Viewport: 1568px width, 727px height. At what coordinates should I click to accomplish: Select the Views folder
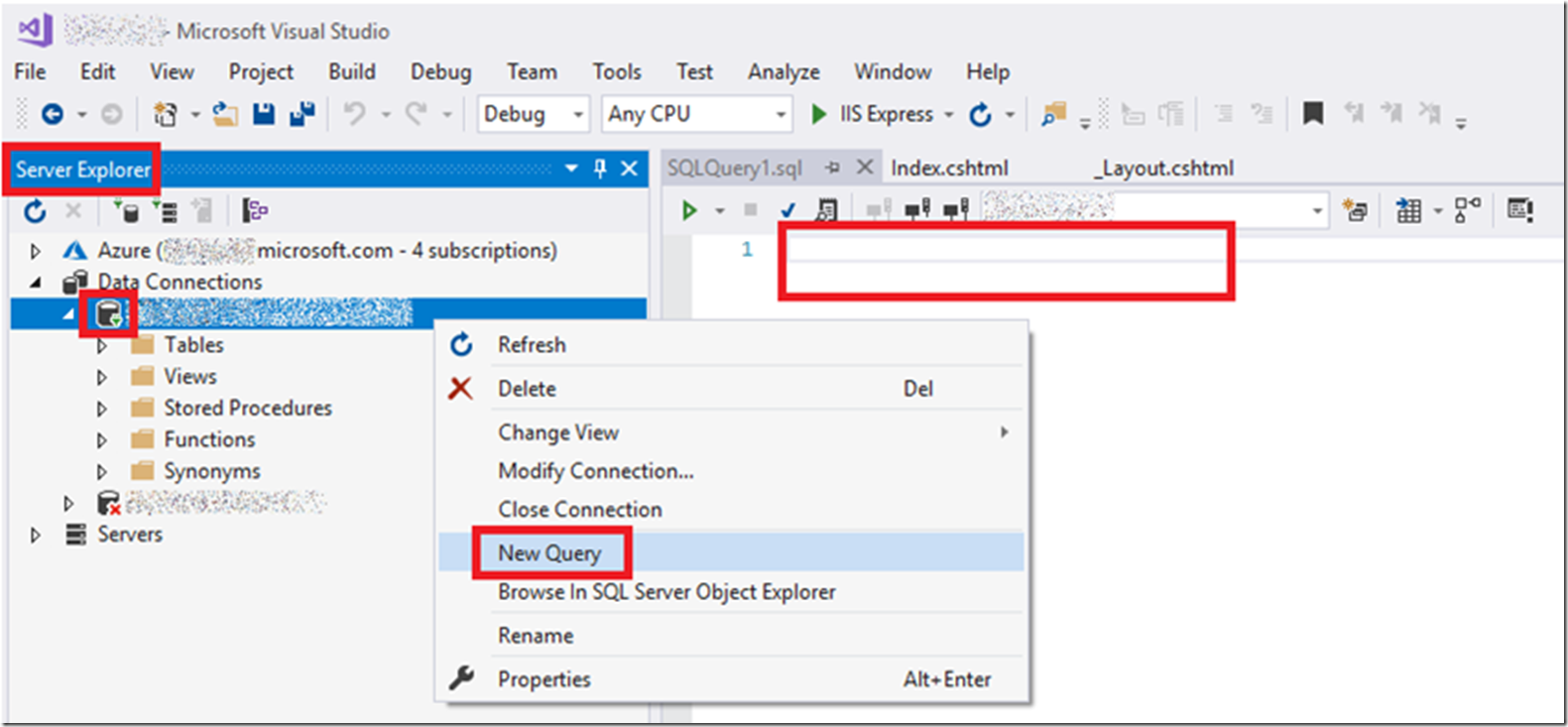(189, 377)
